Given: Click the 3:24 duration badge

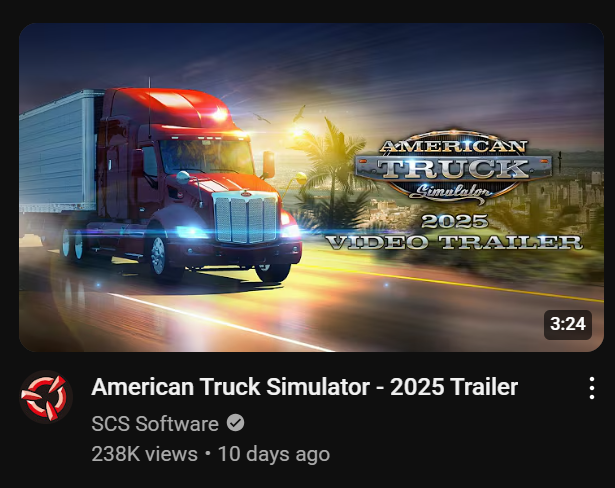Looking at the screenshot, I should (x=568, y=324).
